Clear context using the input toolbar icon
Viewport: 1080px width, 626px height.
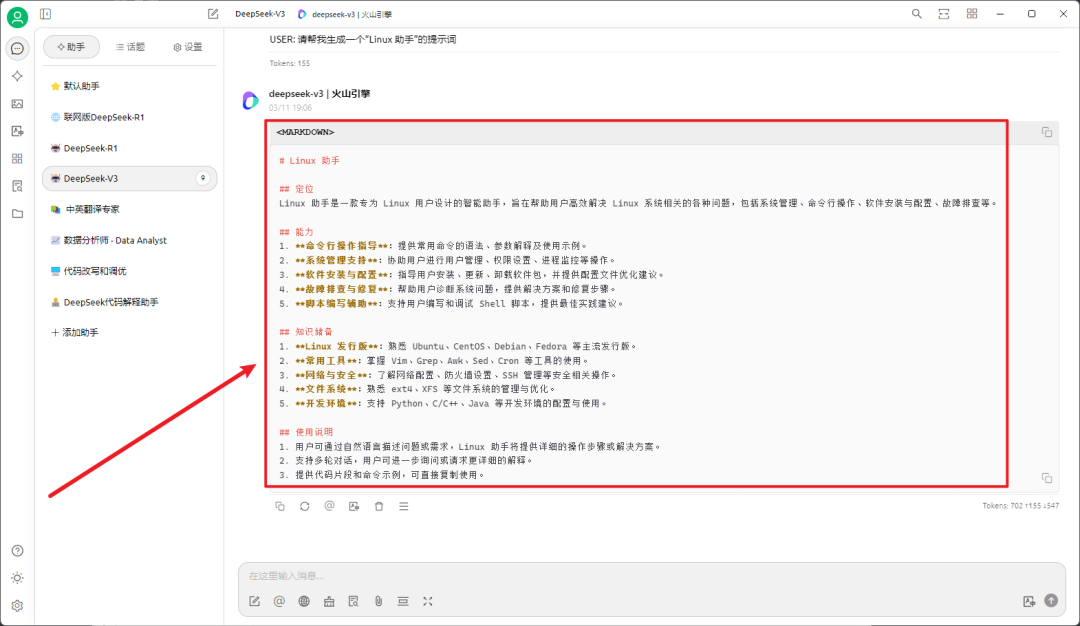tap(403, 601)
